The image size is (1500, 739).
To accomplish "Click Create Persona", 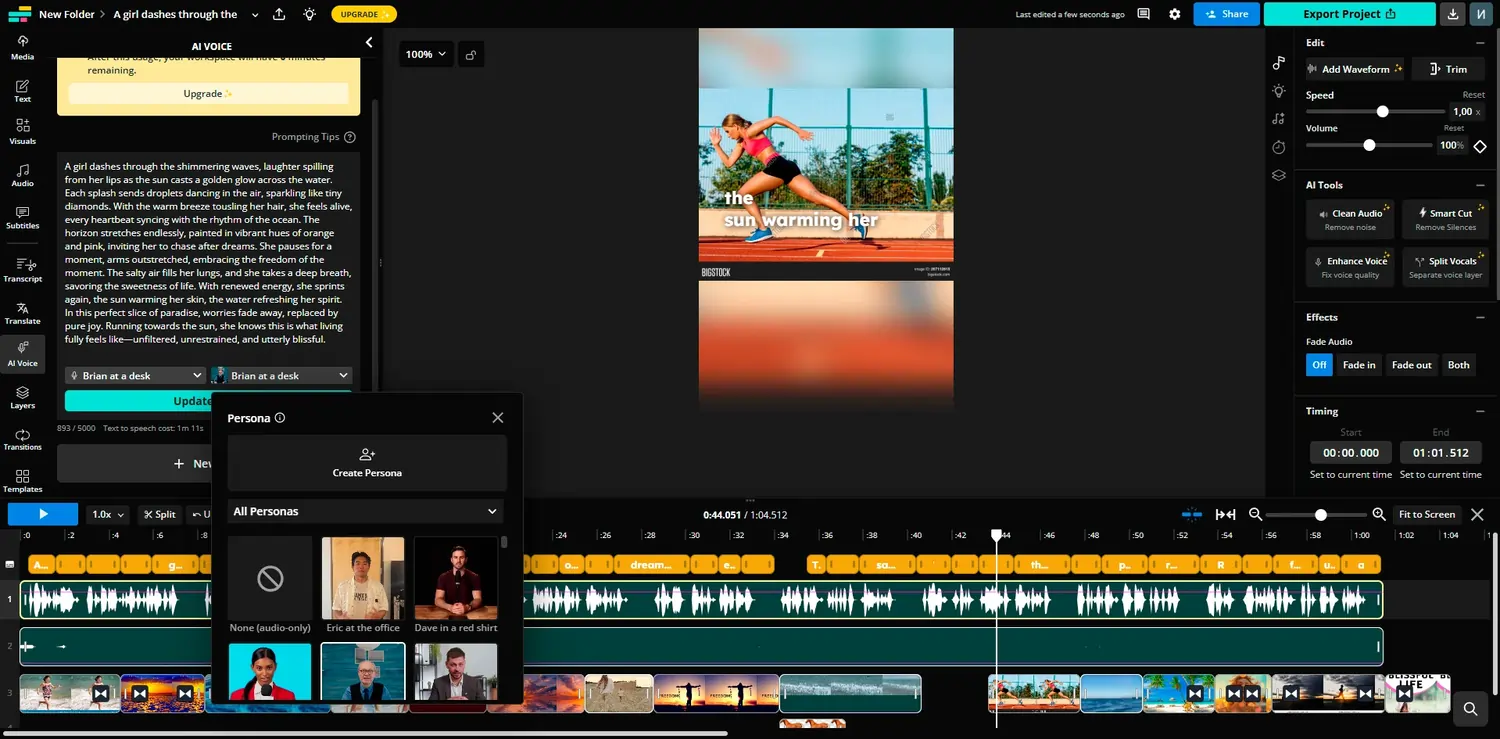I will [367, 462].
